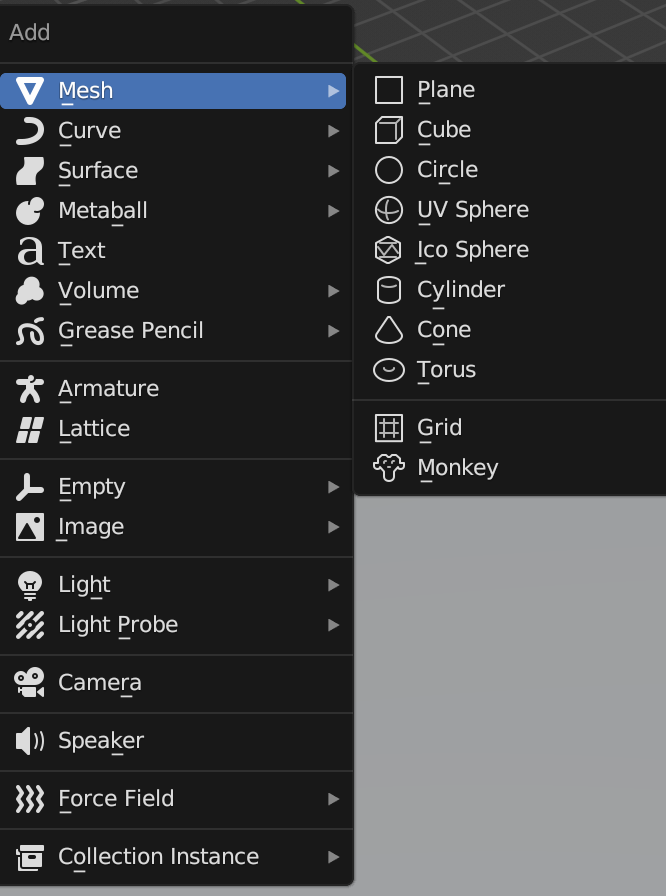Click the Torus mesh icon
Screen dimensions: 666x896
click(388, 370)
